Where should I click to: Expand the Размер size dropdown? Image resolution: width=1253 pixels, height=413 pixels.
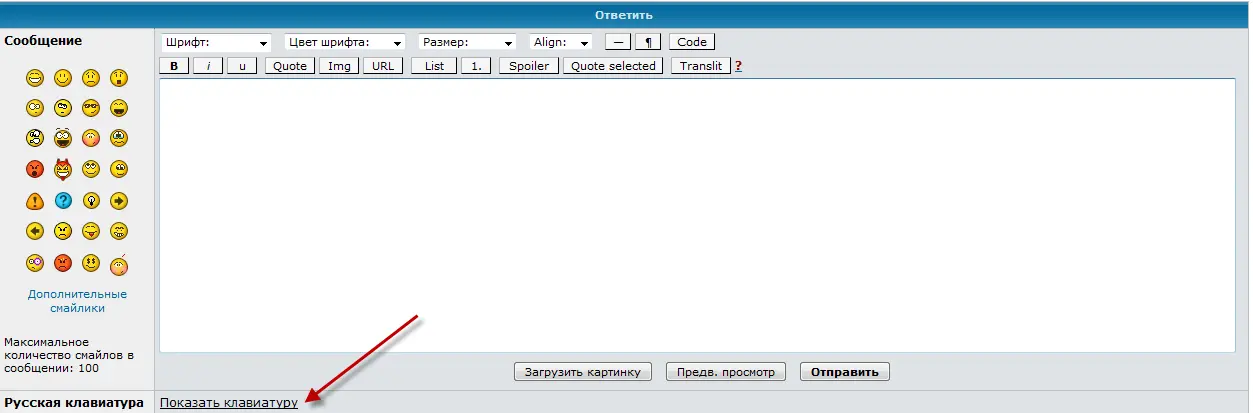467,42
